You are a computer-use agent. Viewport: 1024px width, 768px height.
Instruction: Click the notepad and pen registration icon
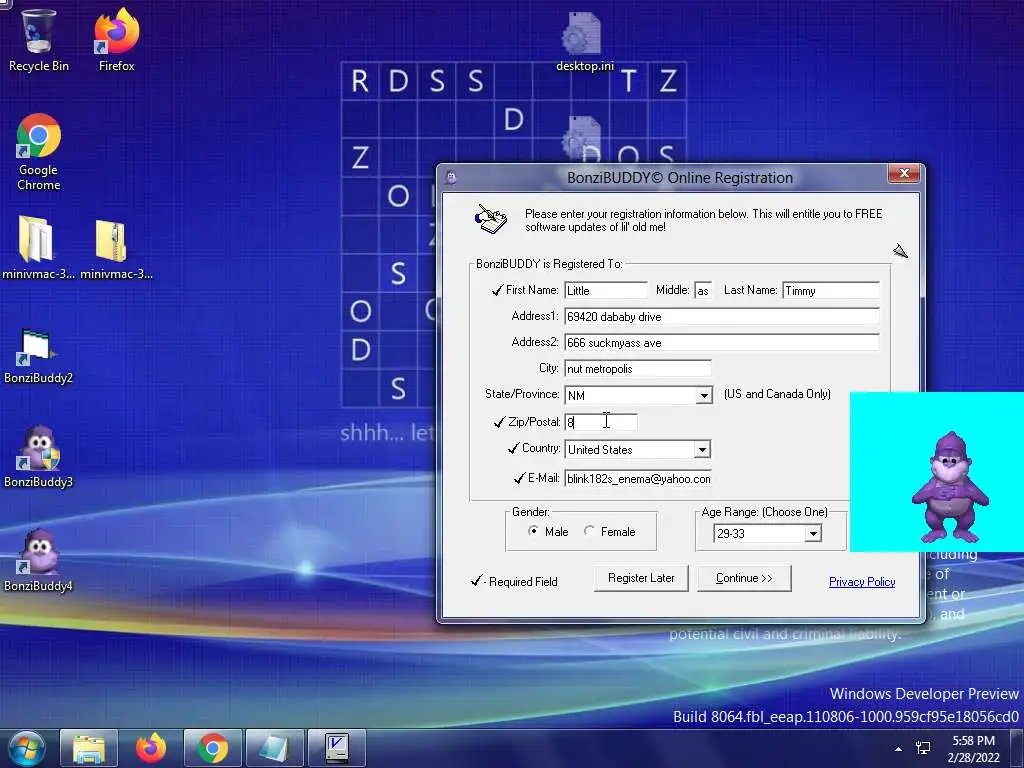pos(491,219)
